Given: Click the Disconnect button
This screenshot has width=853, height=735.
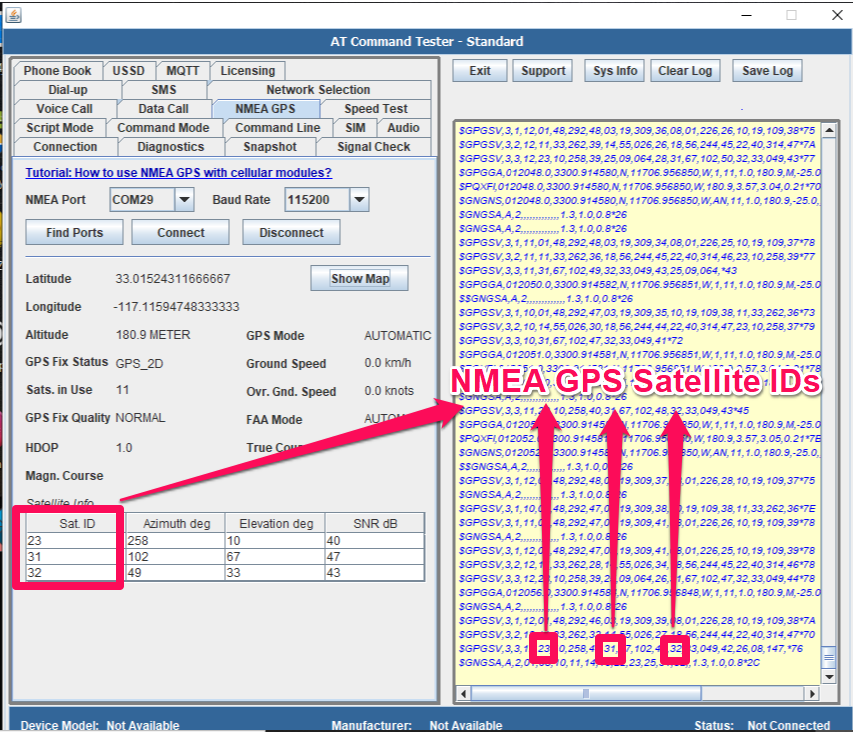Looking at the screenshot, I should point(292,233).
